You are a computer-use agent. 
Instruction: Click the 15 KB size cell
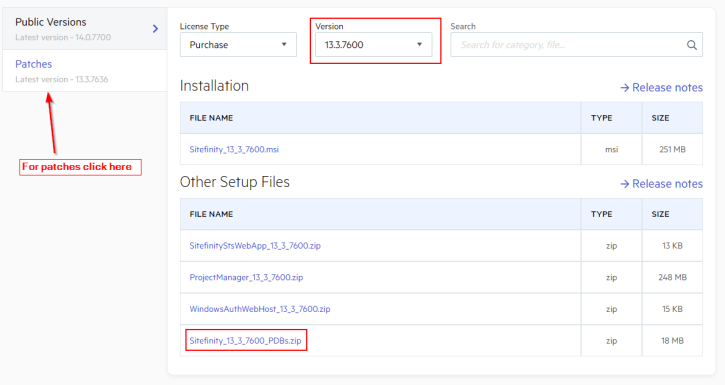point(672,309)
